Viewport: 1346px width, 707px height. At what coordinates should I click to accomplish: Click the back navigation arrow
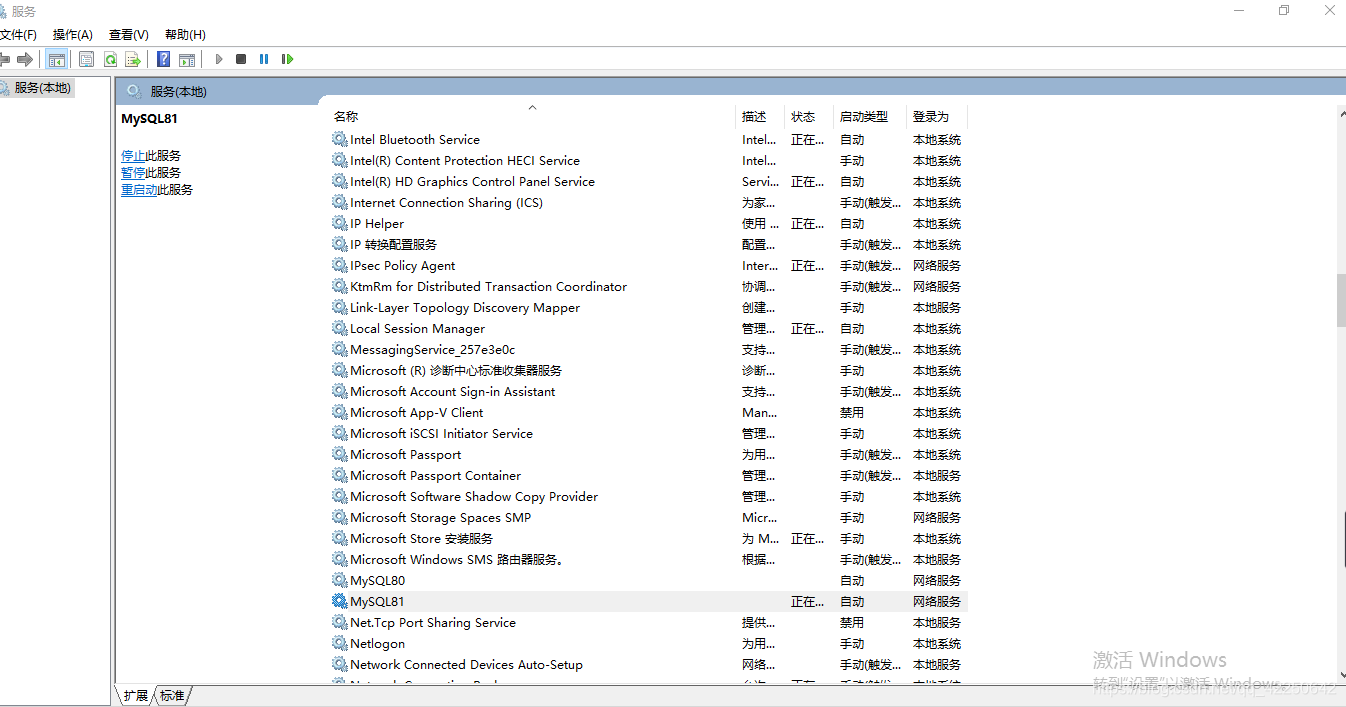click(x=6, y=59)
